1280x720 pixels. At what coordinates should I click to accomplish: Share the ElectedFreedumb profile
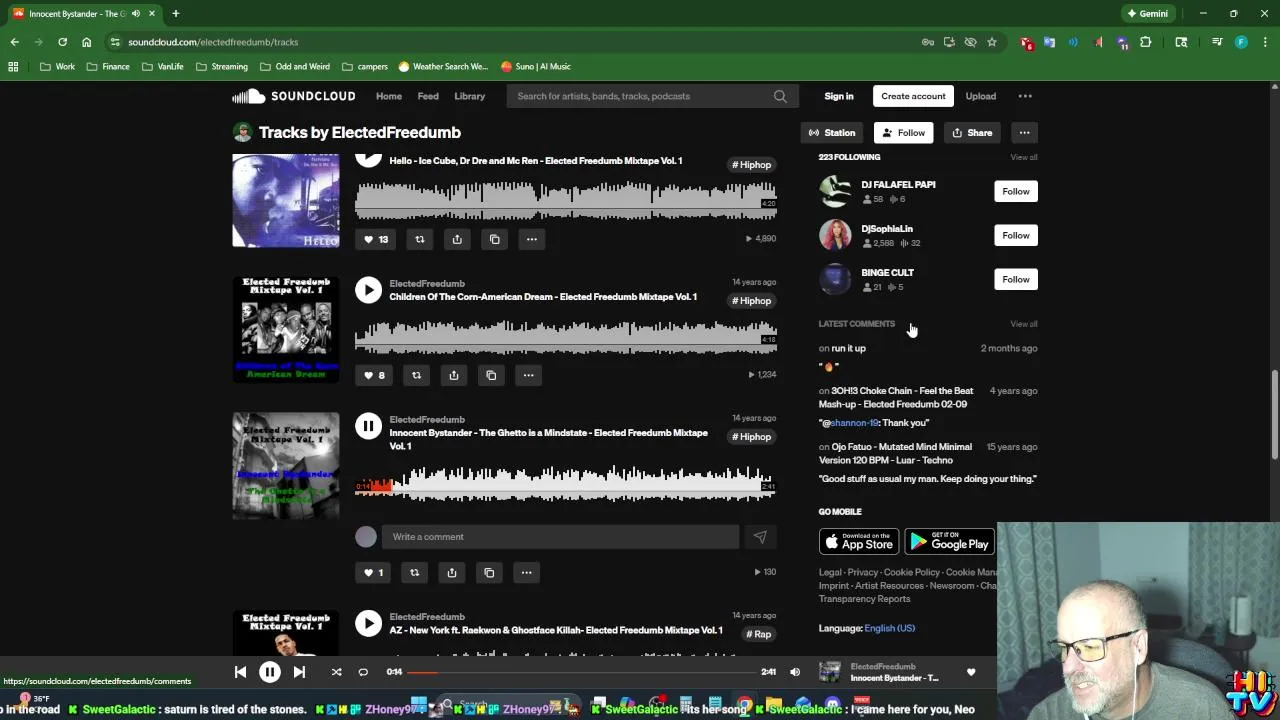972,132
